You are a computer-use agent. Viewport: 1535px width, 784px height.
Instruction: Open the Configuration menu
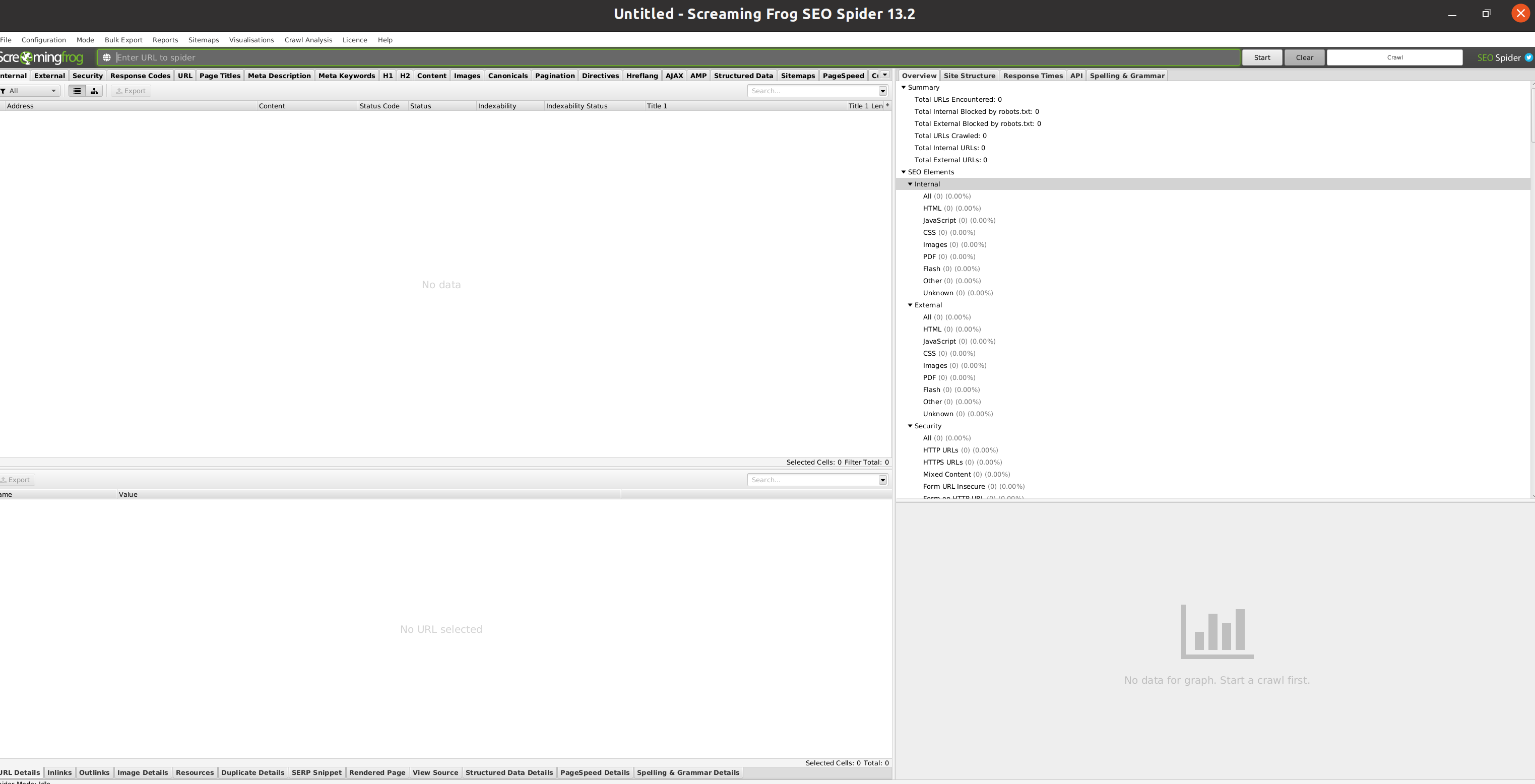point(43,40)
